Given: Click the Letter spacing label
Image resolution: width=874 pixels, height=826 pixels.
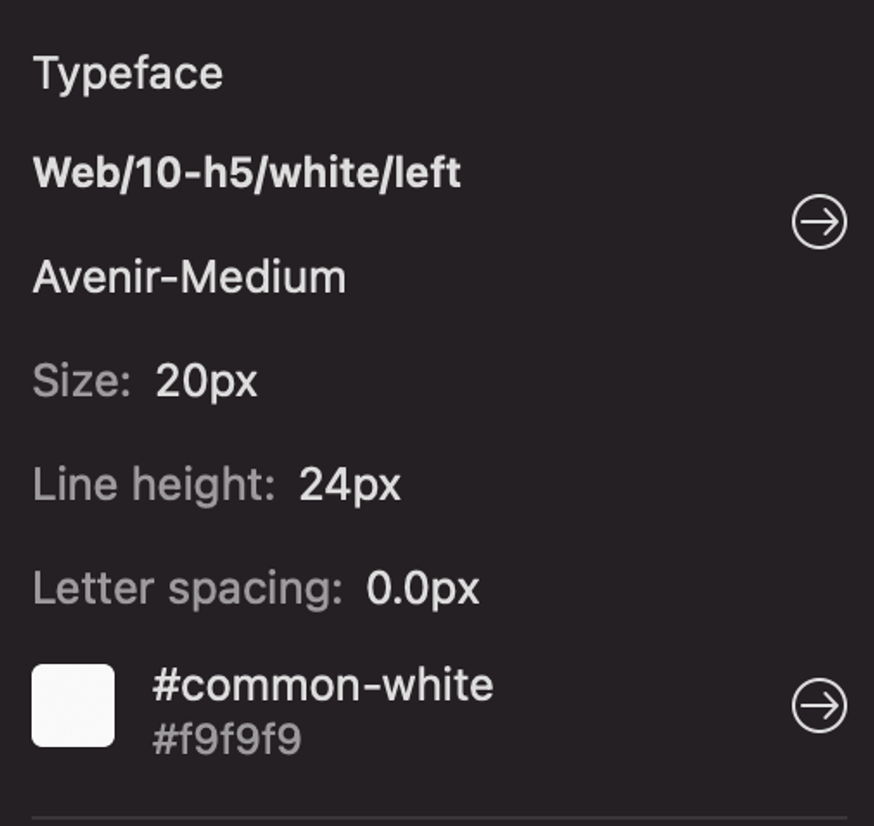Looking at the screenshot, I should pyautogui.click(x=187, y=589).
